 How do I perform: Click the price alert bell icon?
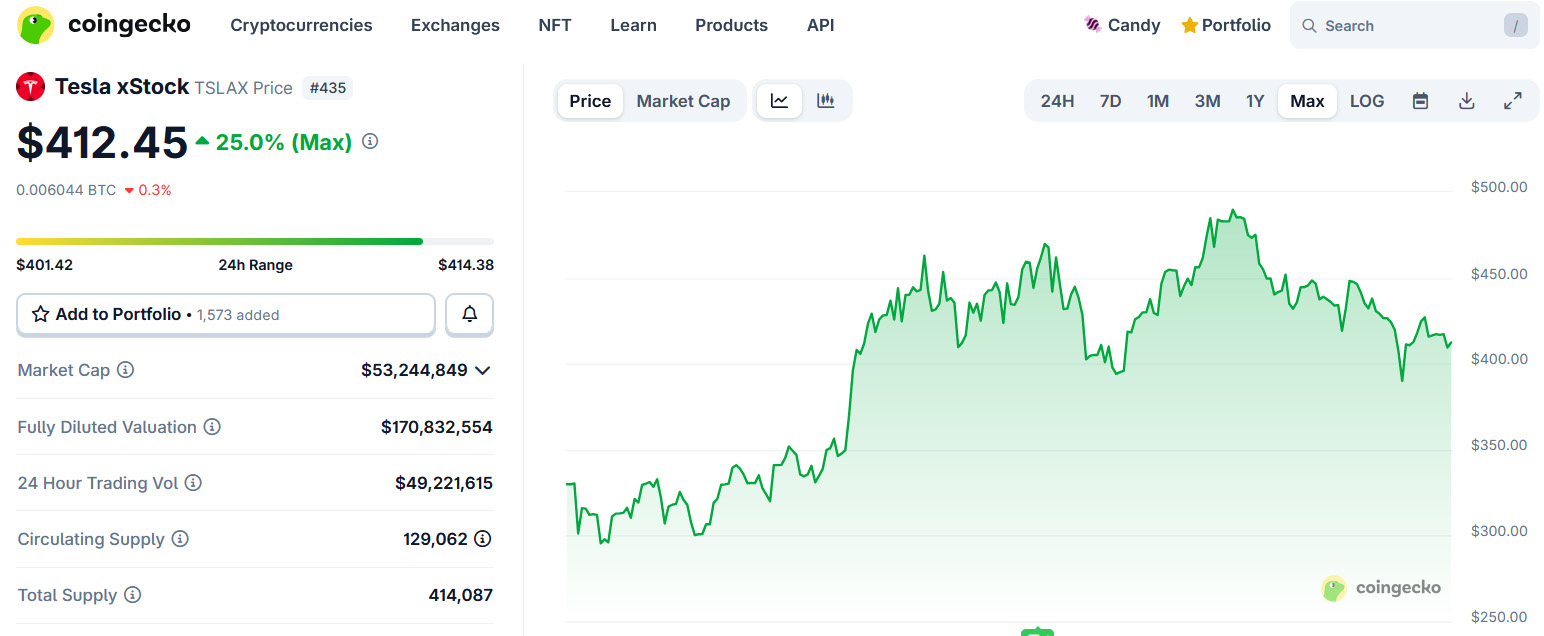(469, 314)
